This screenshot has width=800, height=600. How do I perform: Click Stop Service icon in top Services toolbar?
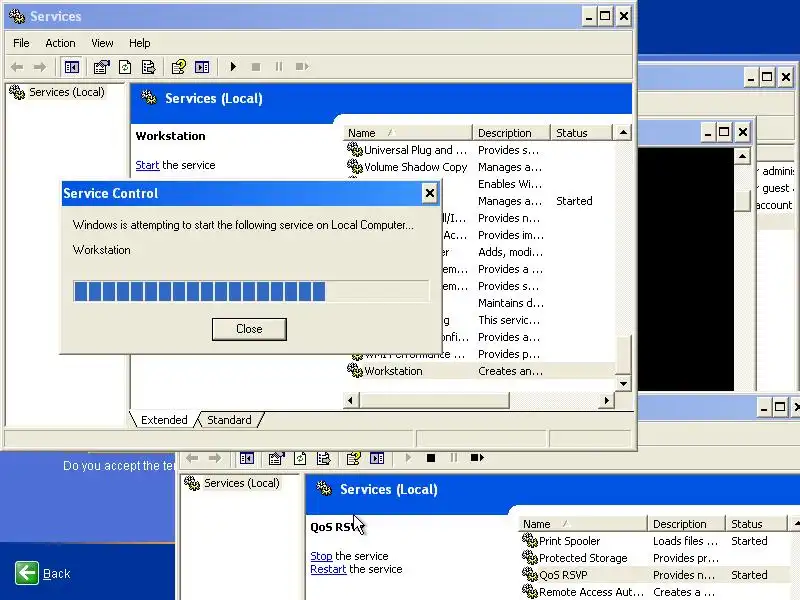coord(256,67)
